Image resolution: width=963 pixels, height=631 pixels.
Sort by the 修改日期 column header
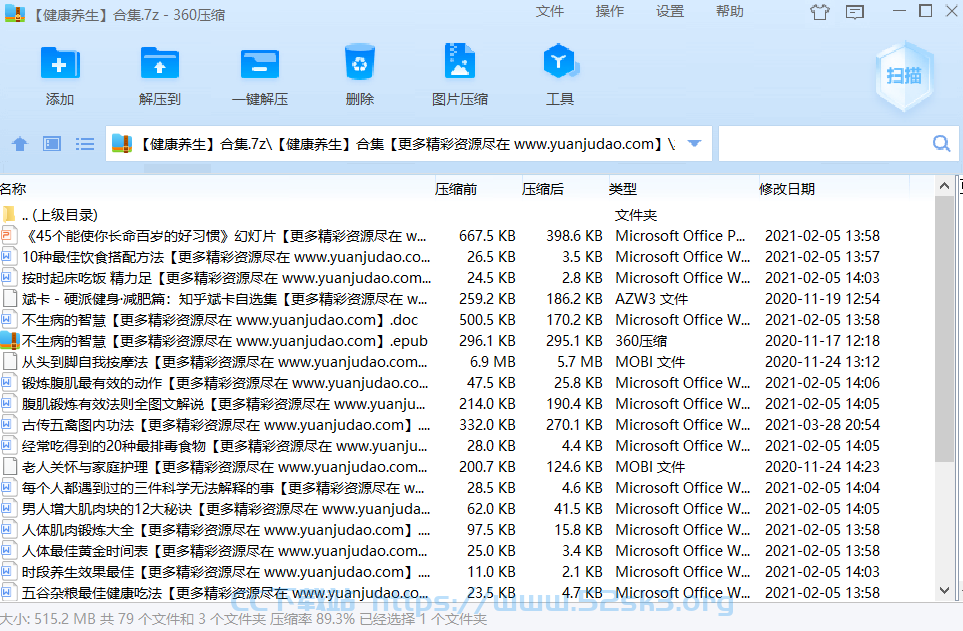(787, 189)
